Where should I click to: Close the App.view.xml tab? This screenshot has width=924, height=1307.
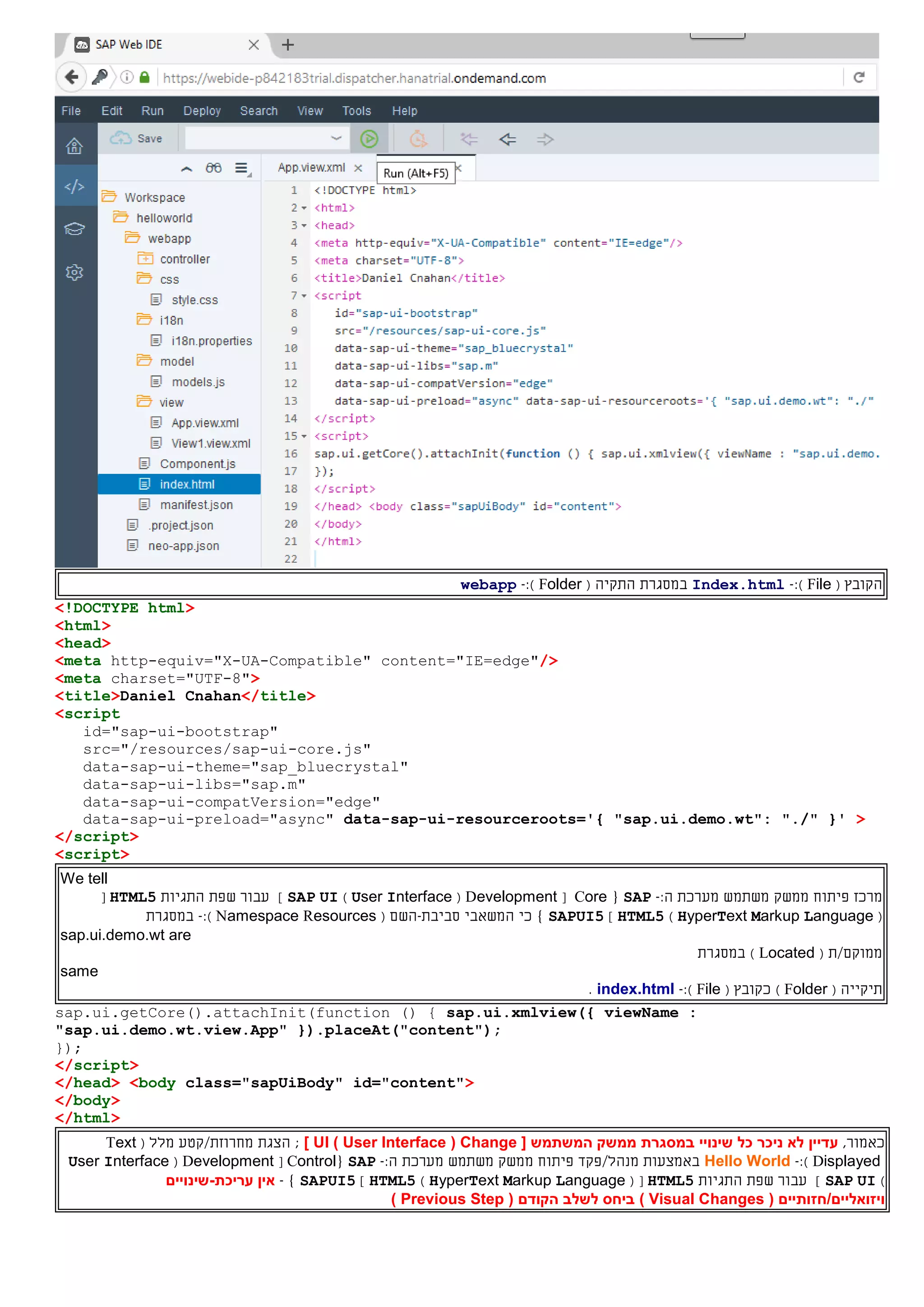point(358,168)
